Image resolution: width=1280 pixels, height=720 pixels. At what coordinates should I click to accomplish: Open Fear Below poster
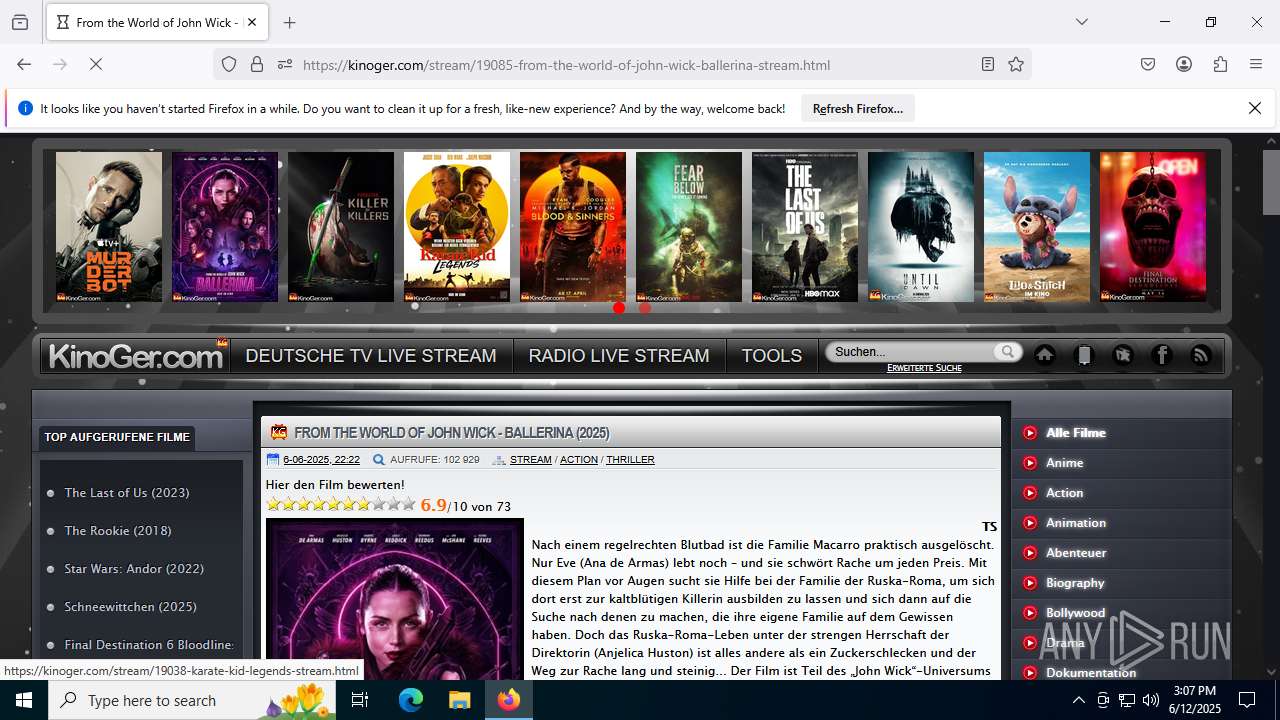[689, 227]
